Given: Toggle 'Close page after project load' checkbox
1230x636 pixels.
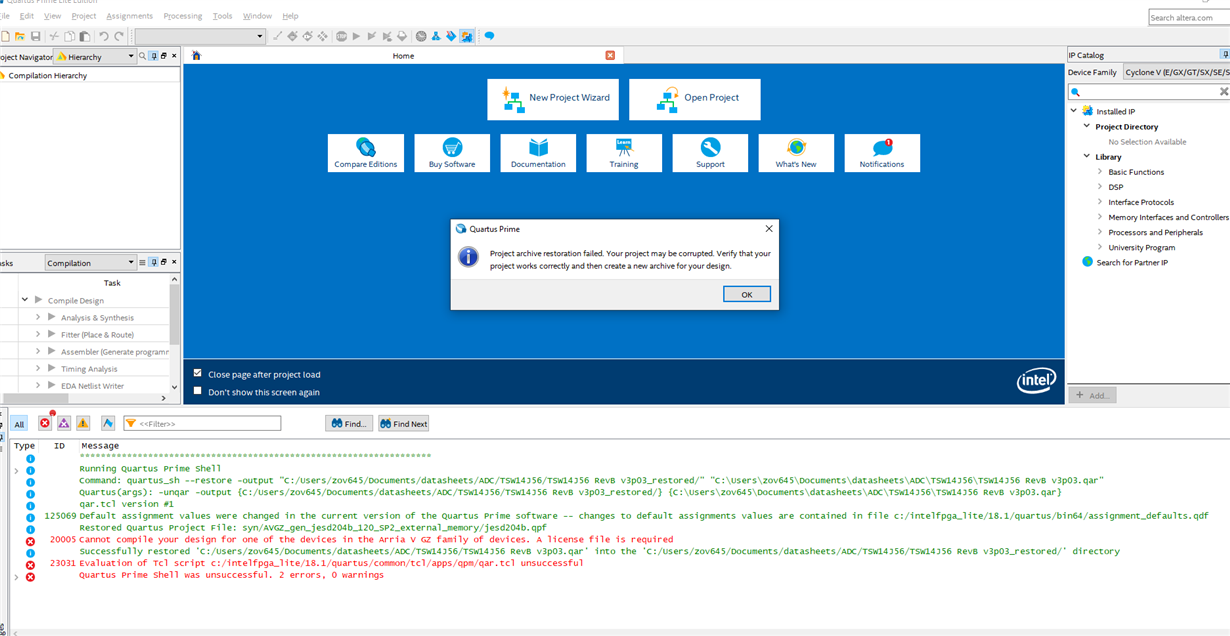Looking at the screenshot, I should point(198,374).
